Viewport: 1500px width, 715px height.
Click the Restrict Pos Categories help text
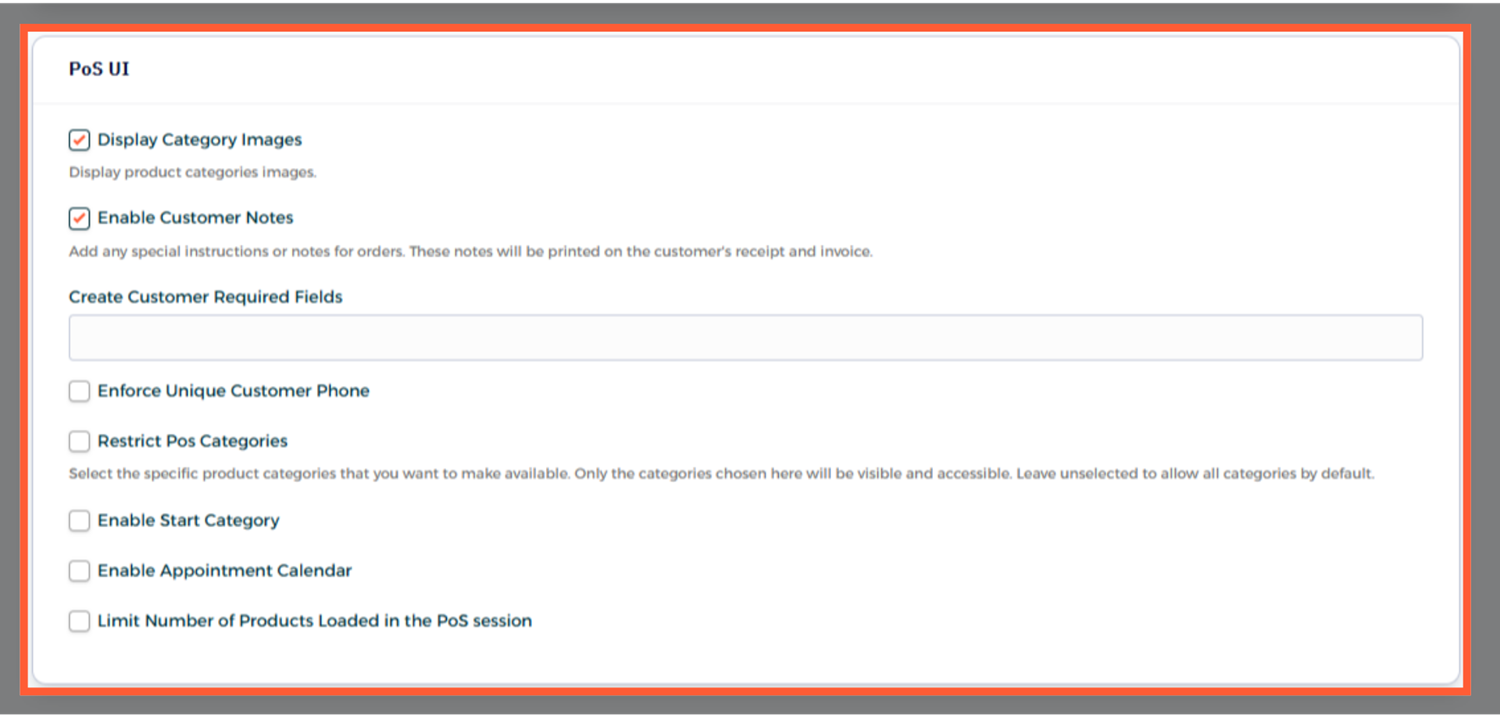tap(721, 474)
